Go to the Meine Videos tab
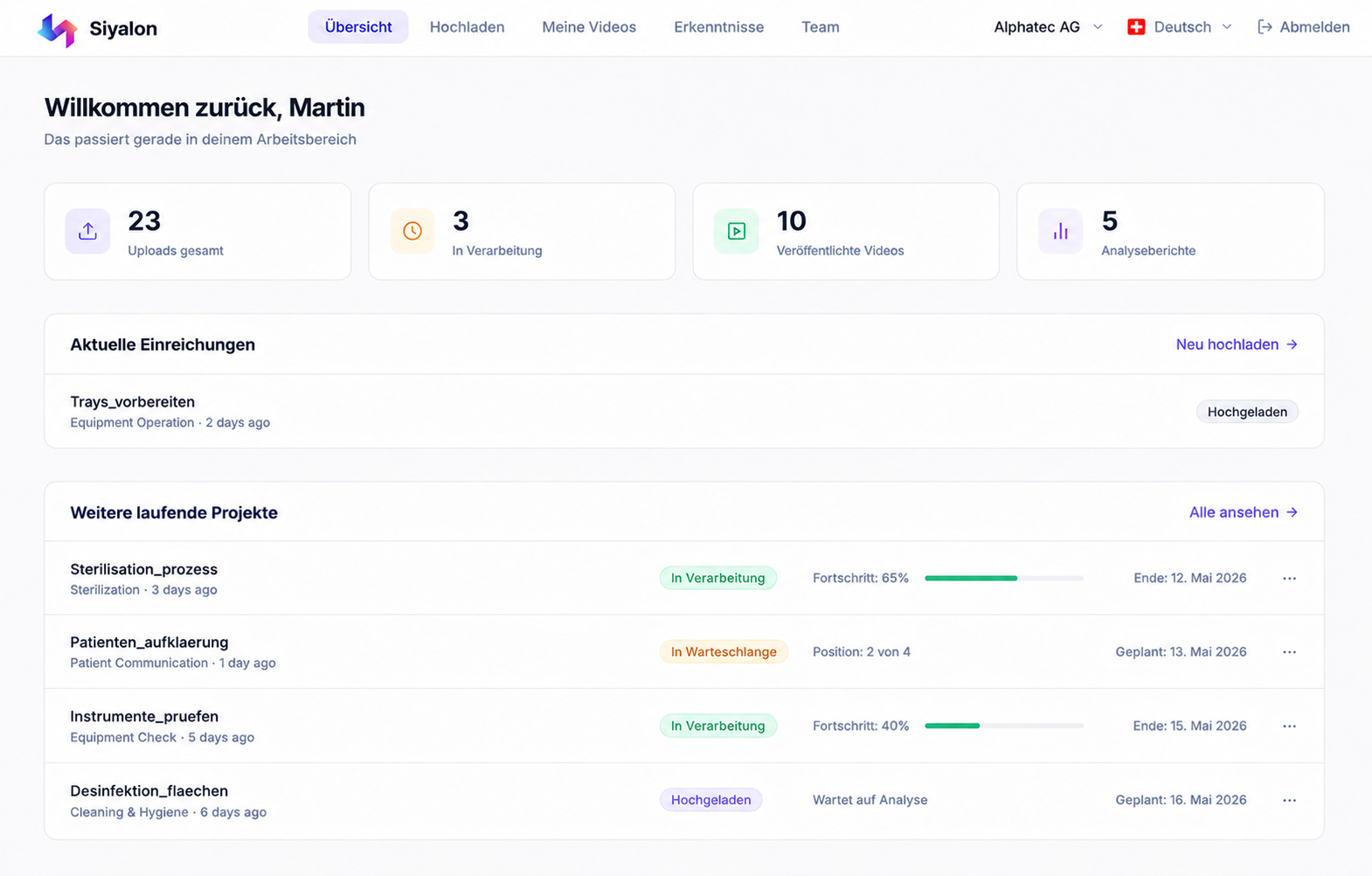The height and width of the screenshot is (876, 1372). (x=589, y=27)
